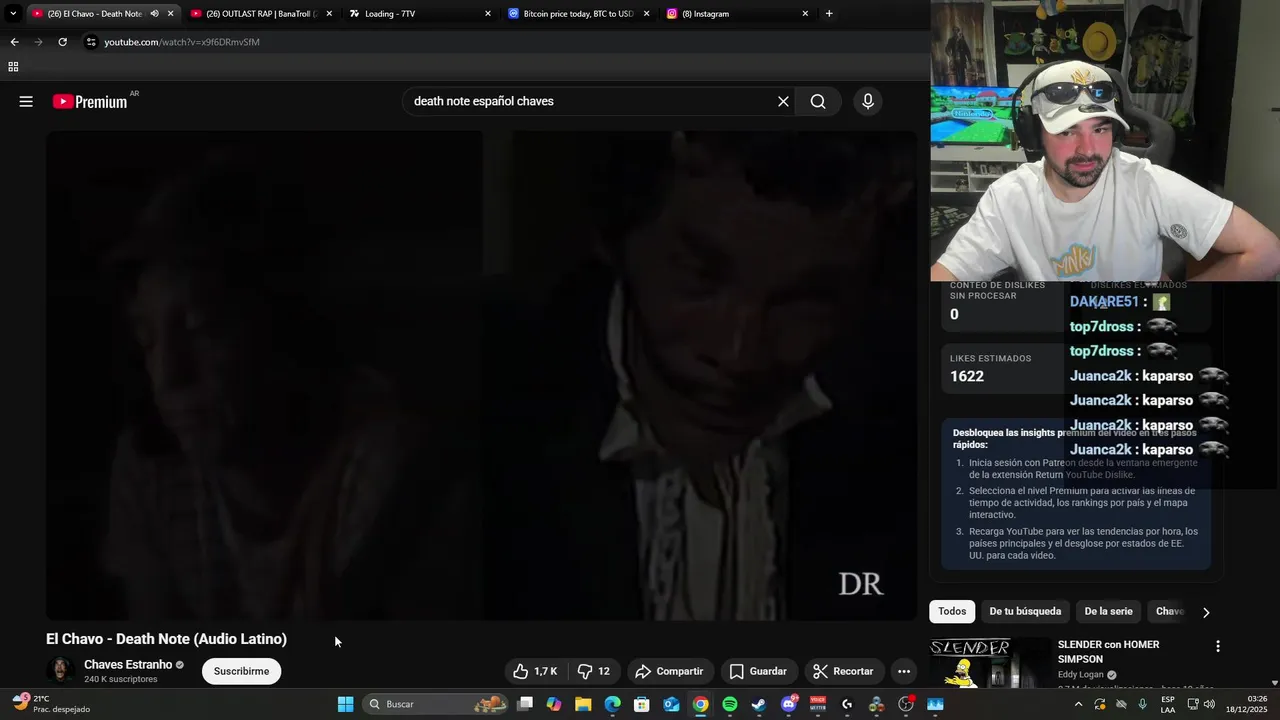Open Task View on the taskbar
The image size is (1280, 720).
(525, 704)
